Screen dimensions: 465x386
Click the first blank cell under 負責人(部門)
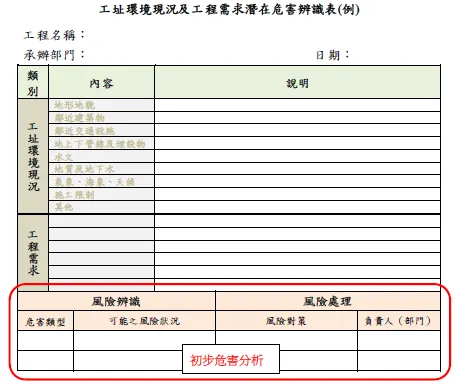coord(399,340)
